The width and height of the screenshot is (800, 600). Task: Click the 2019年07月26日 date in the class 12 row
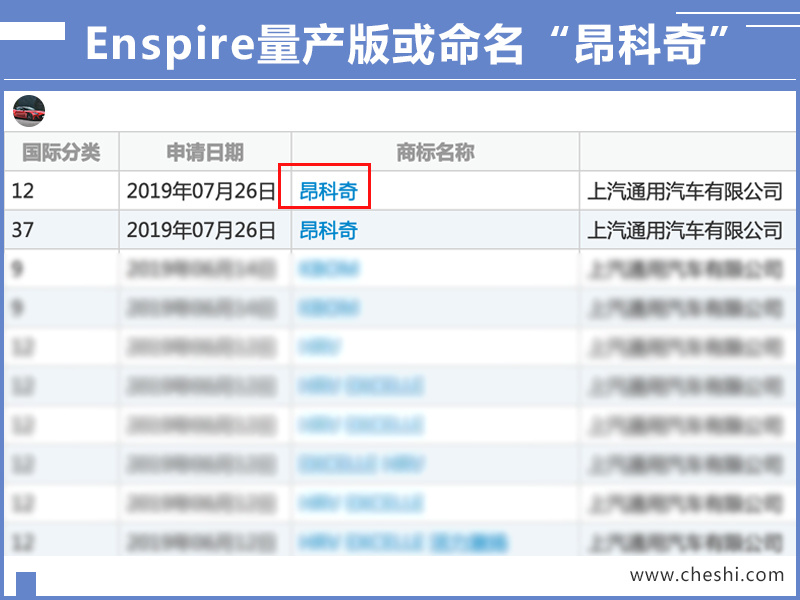click(201, 191)
